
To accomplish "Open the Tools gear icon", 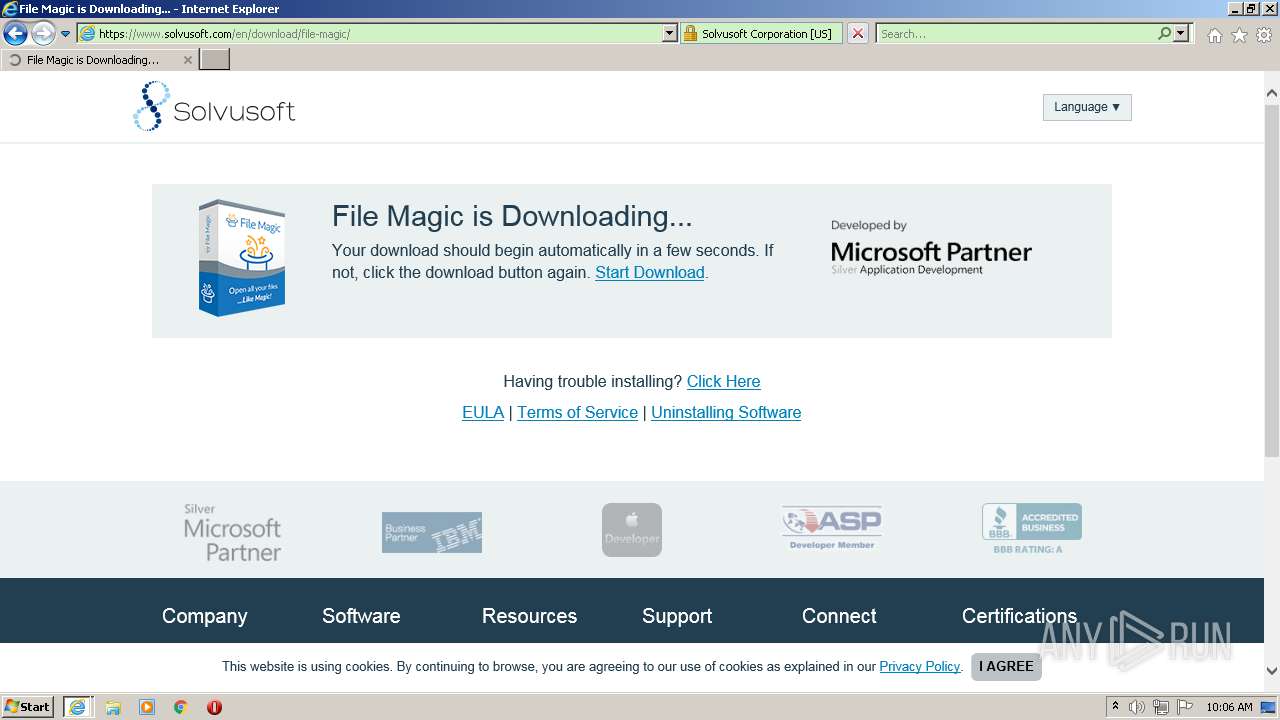I will point(1264,35).
